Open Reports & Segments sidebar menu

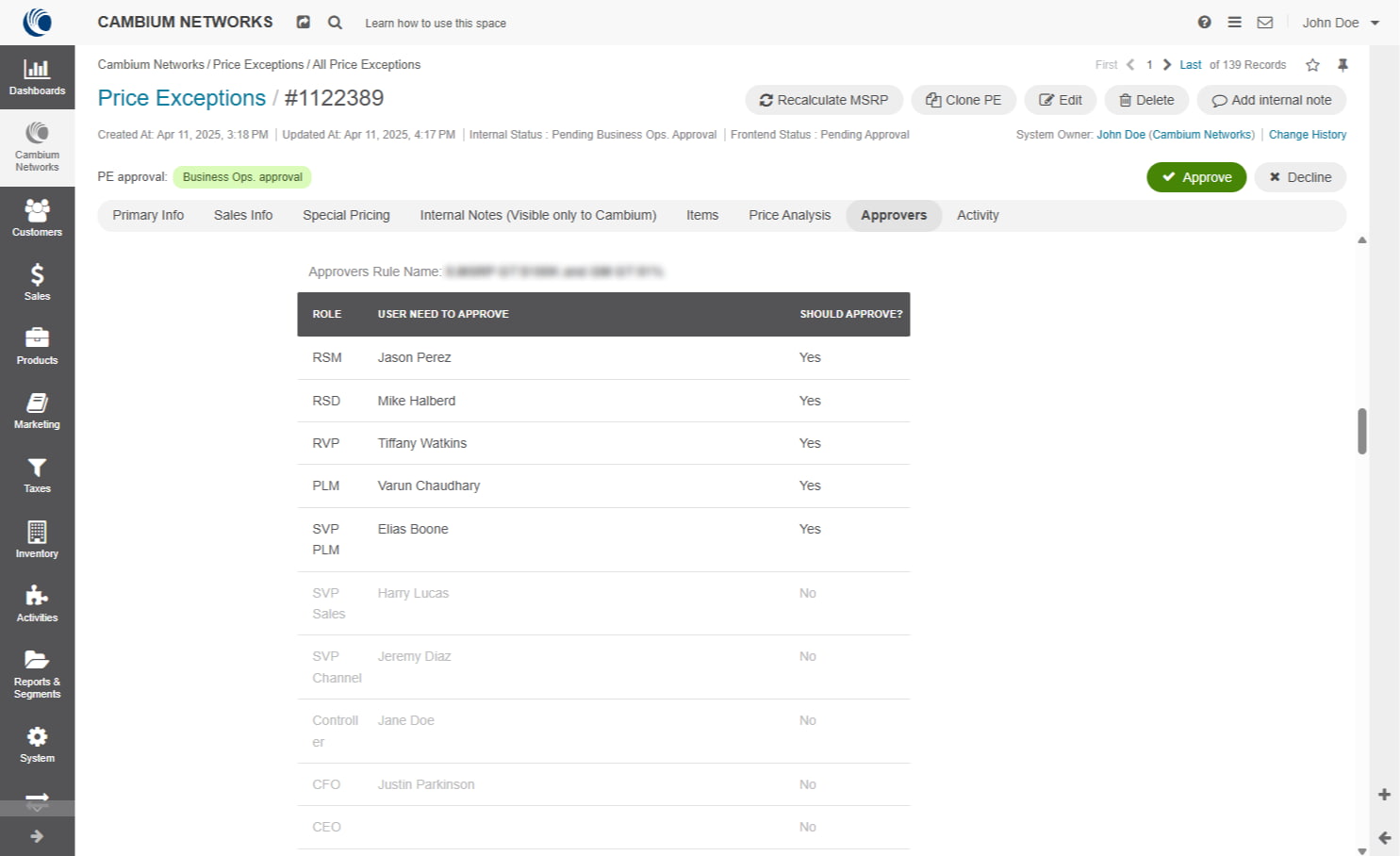click(37, 673)
